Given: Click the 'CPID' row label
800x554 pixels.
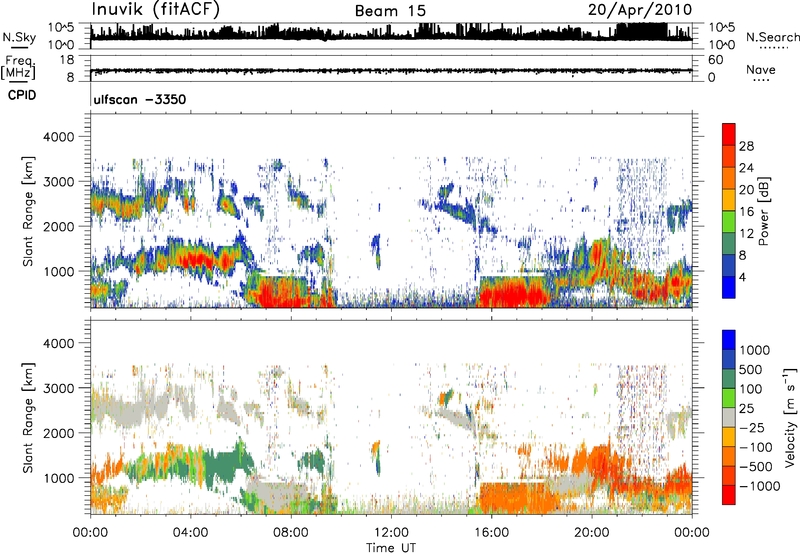Looking at the screenshot, I should click(22, 95).
